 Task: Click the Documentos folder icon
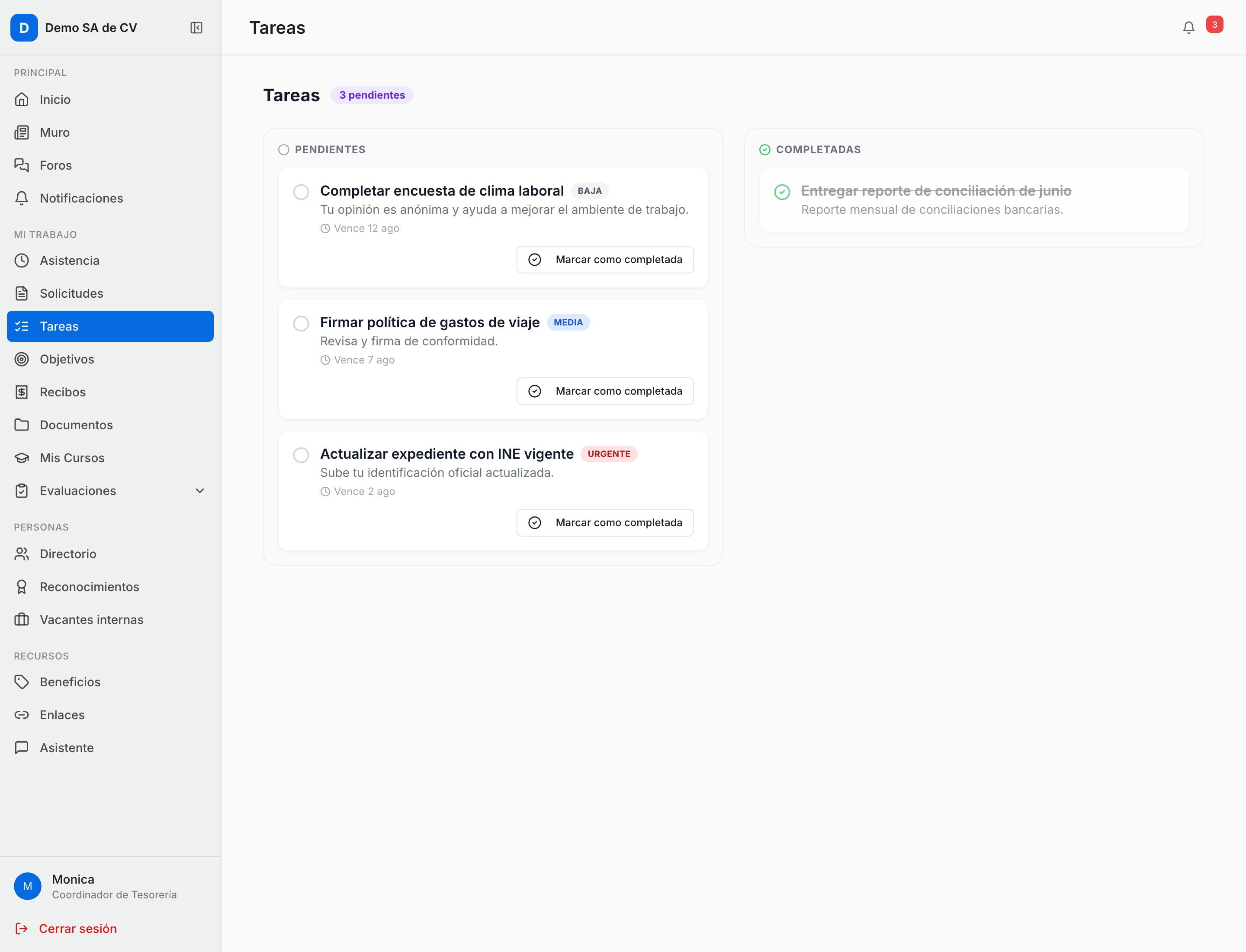coord(22,425)
